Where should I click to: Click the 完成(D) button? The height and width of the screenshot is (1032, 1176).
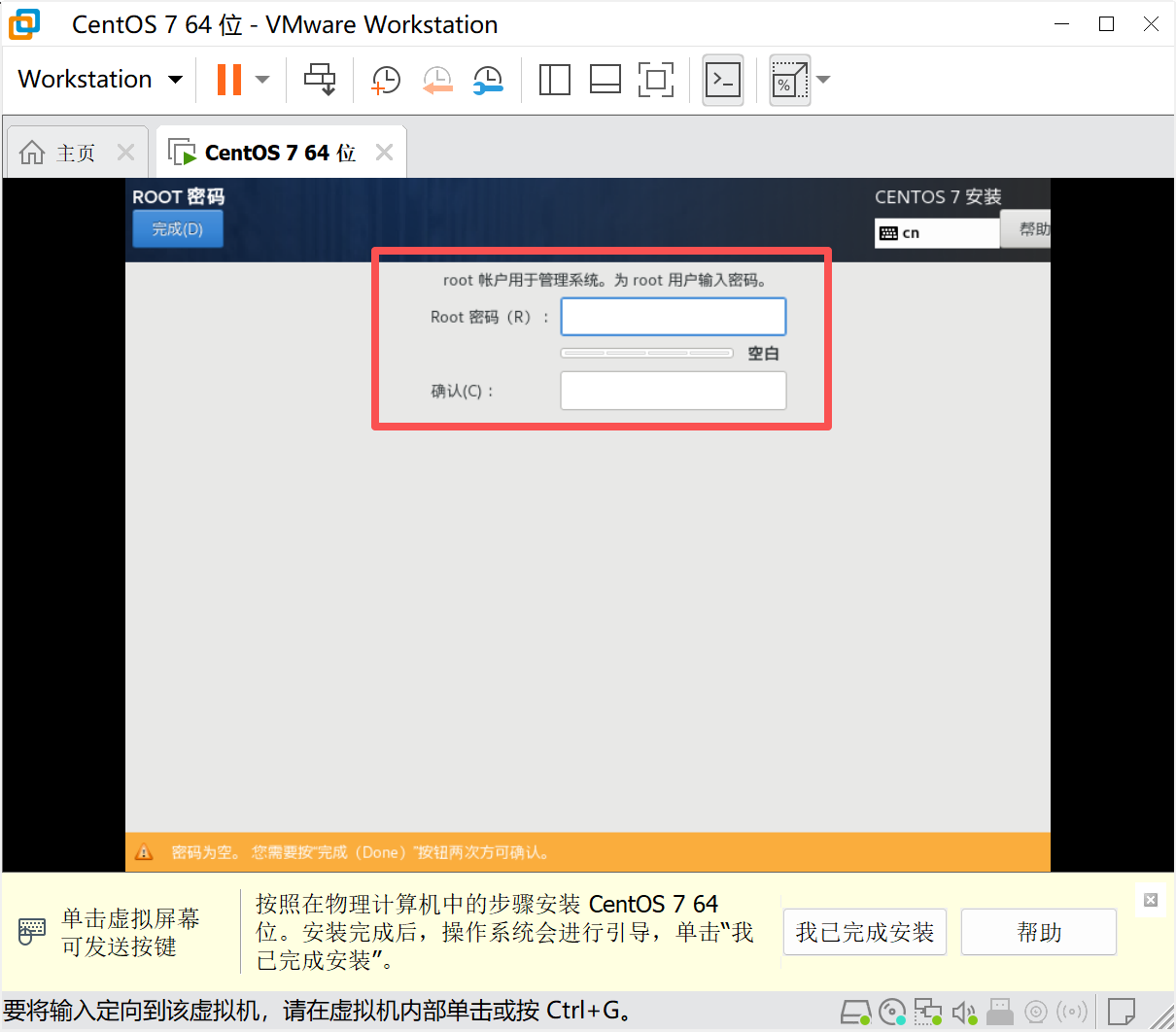pos(178,229)
